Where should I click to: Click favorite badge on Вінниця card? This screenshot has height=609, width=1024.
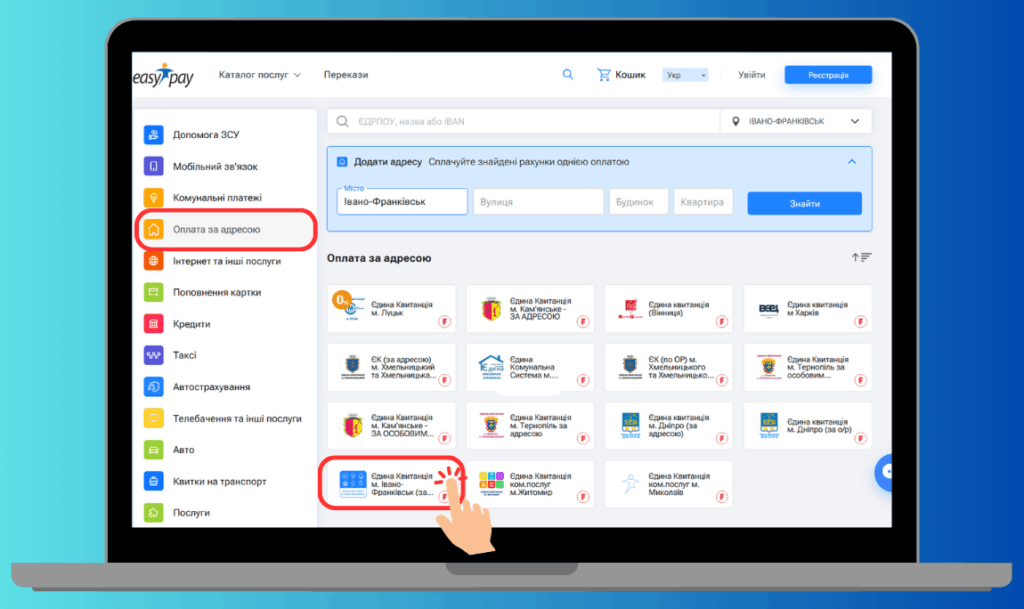(722, 321)
